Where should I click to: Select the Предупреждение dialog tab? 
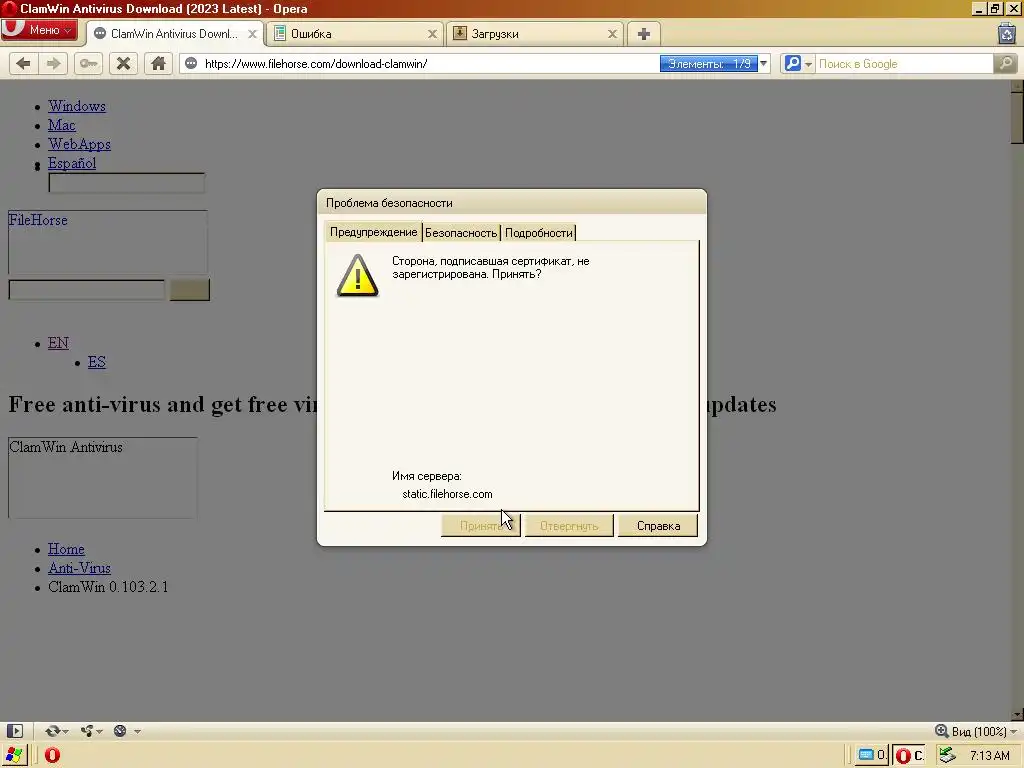(x=374, y=232)
